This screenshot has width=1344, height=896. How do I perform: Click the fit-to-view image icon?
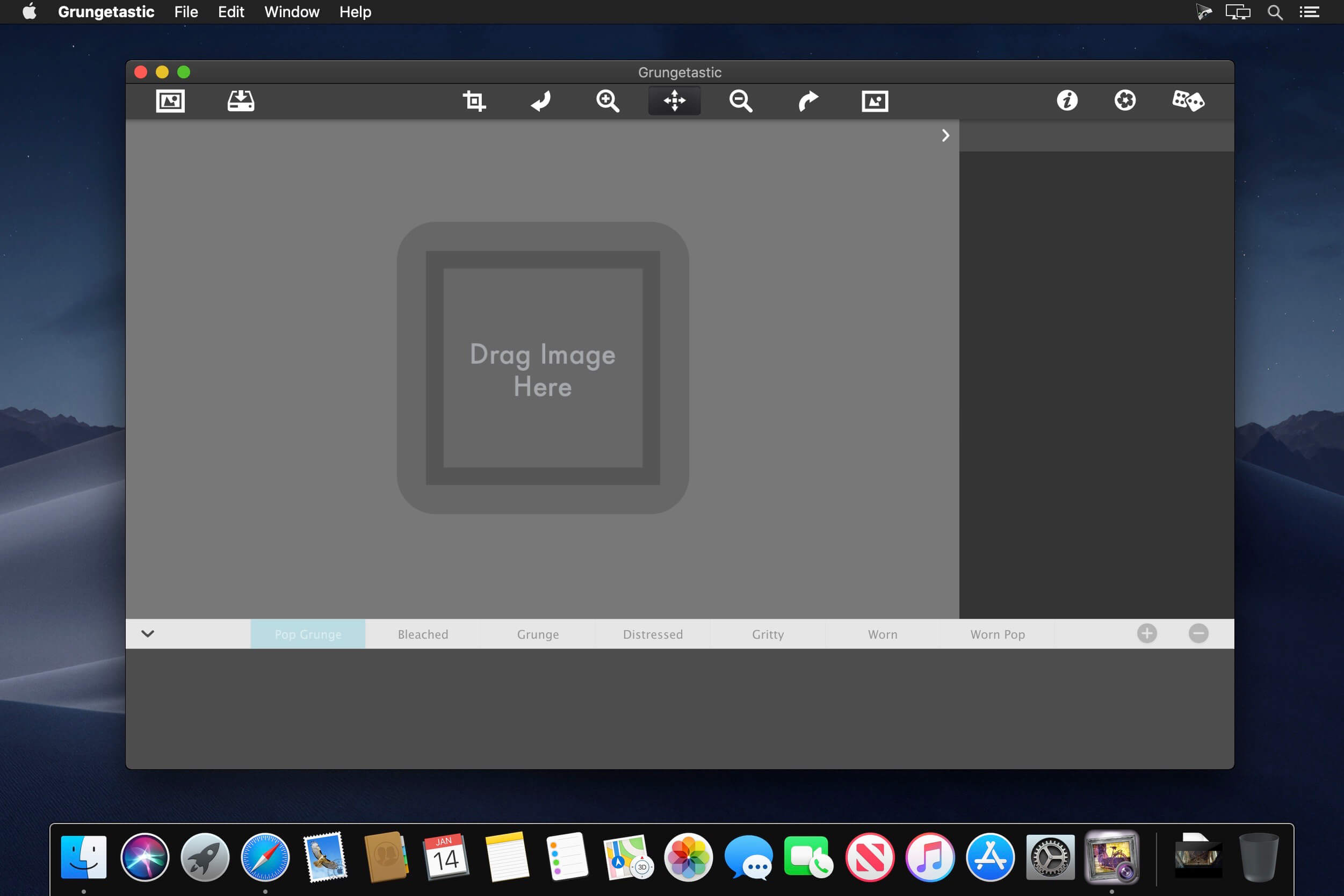pyautogui.click(x=875, y=101)
